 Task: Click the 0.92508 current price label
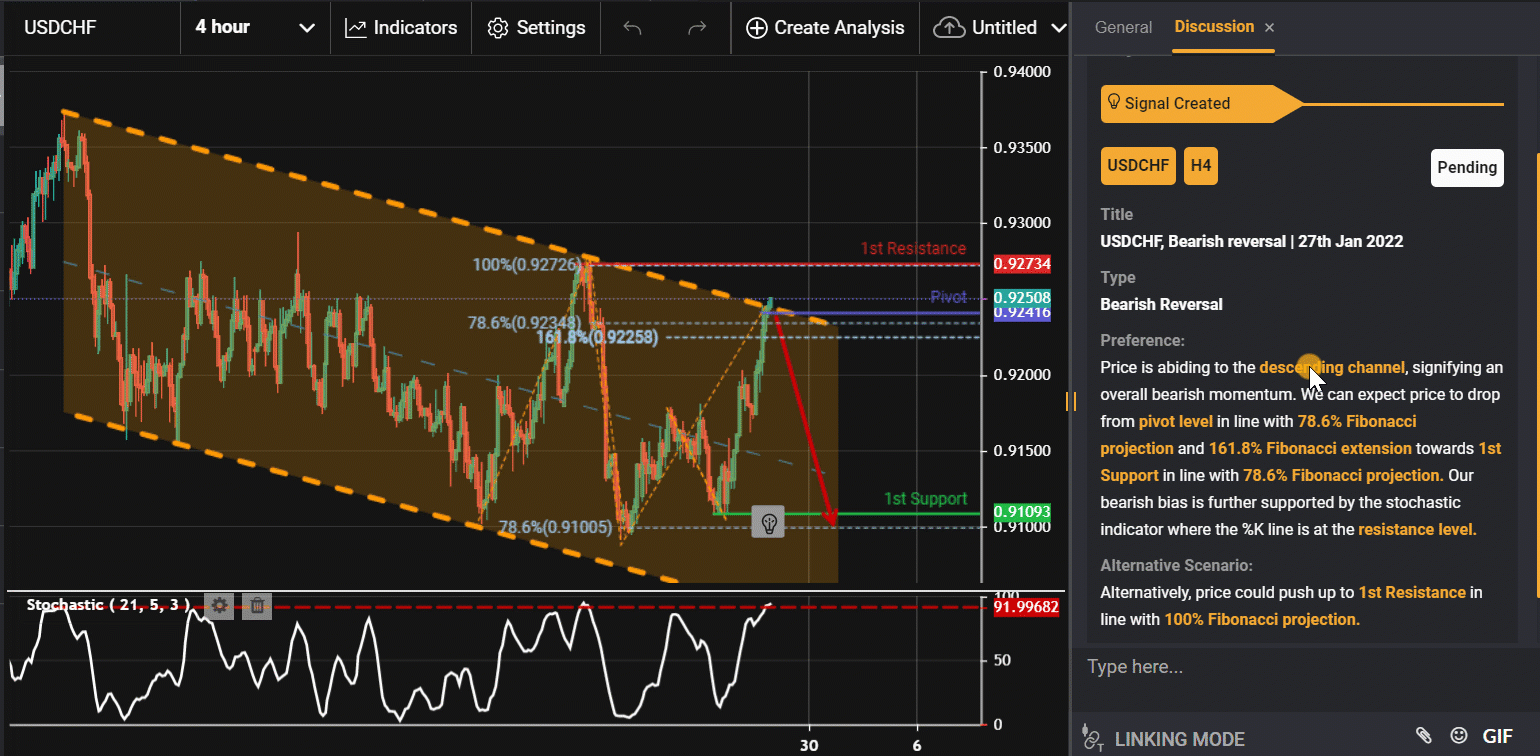point(1021,297)
